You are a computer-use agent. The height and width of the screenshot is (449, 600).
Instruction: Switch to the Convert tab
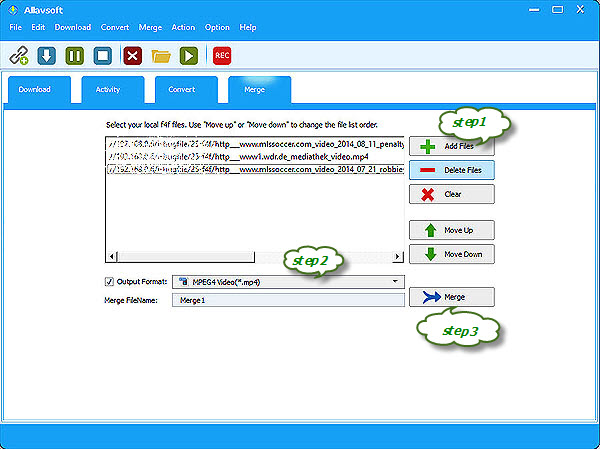tap(186, 90)
